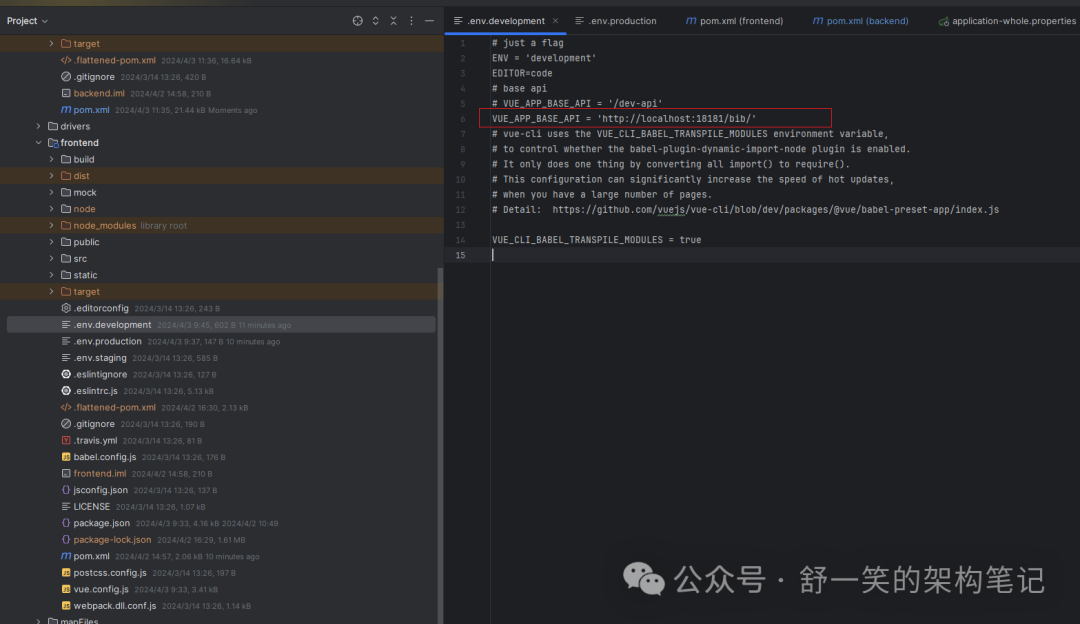
Task: Click the github vue-cli URL in line 12
Action: click(776, 209)
